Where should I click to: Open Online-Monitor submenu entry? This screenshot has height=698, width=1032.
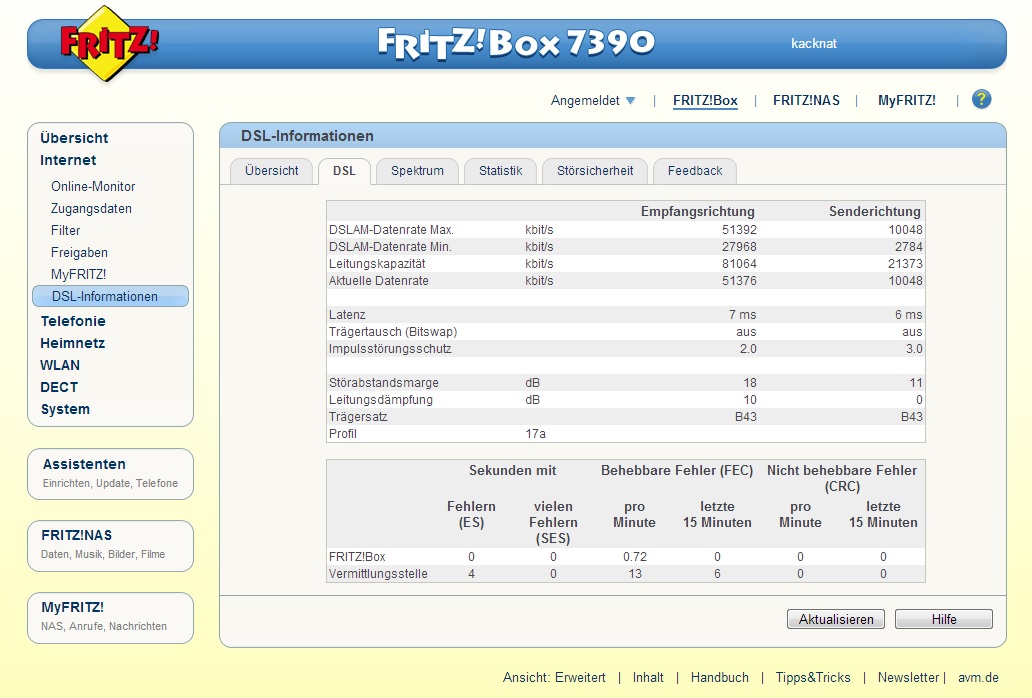pyautogui.click(x=93, y=186)
